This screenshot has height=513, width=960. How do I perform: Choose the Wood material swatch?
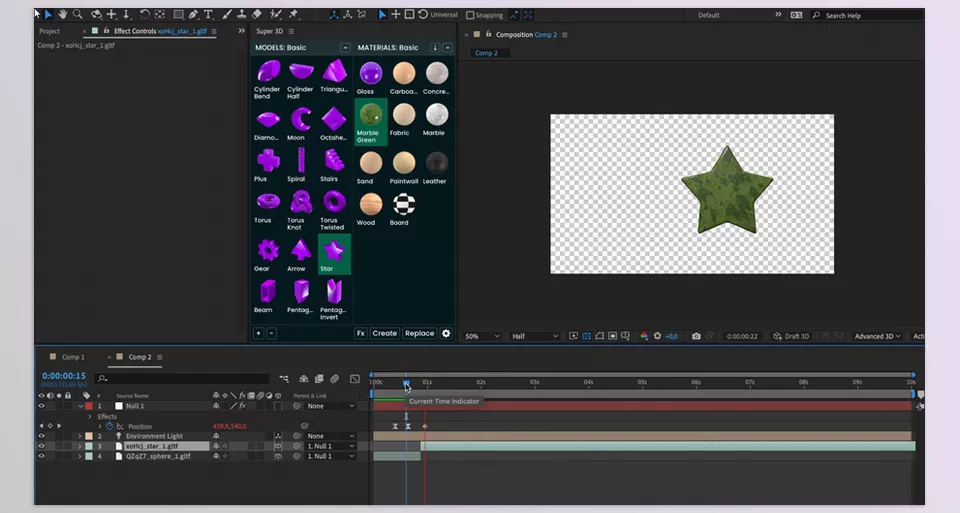(370, 204)
